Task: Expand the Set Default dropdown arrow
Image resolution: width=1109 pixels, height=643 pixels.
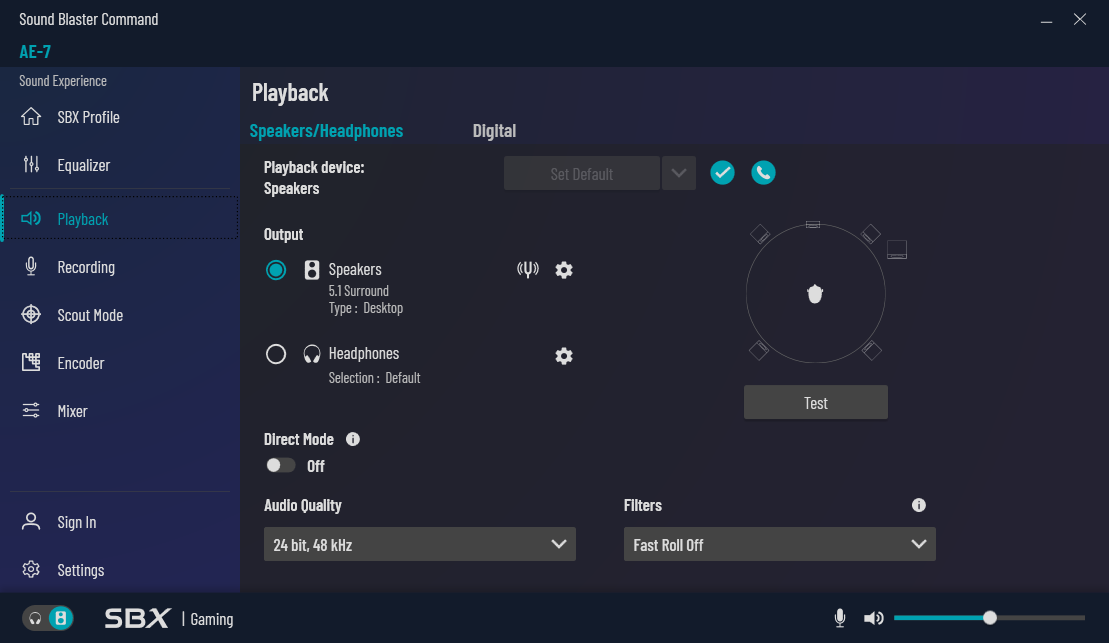Action: (x=679, y=173)
